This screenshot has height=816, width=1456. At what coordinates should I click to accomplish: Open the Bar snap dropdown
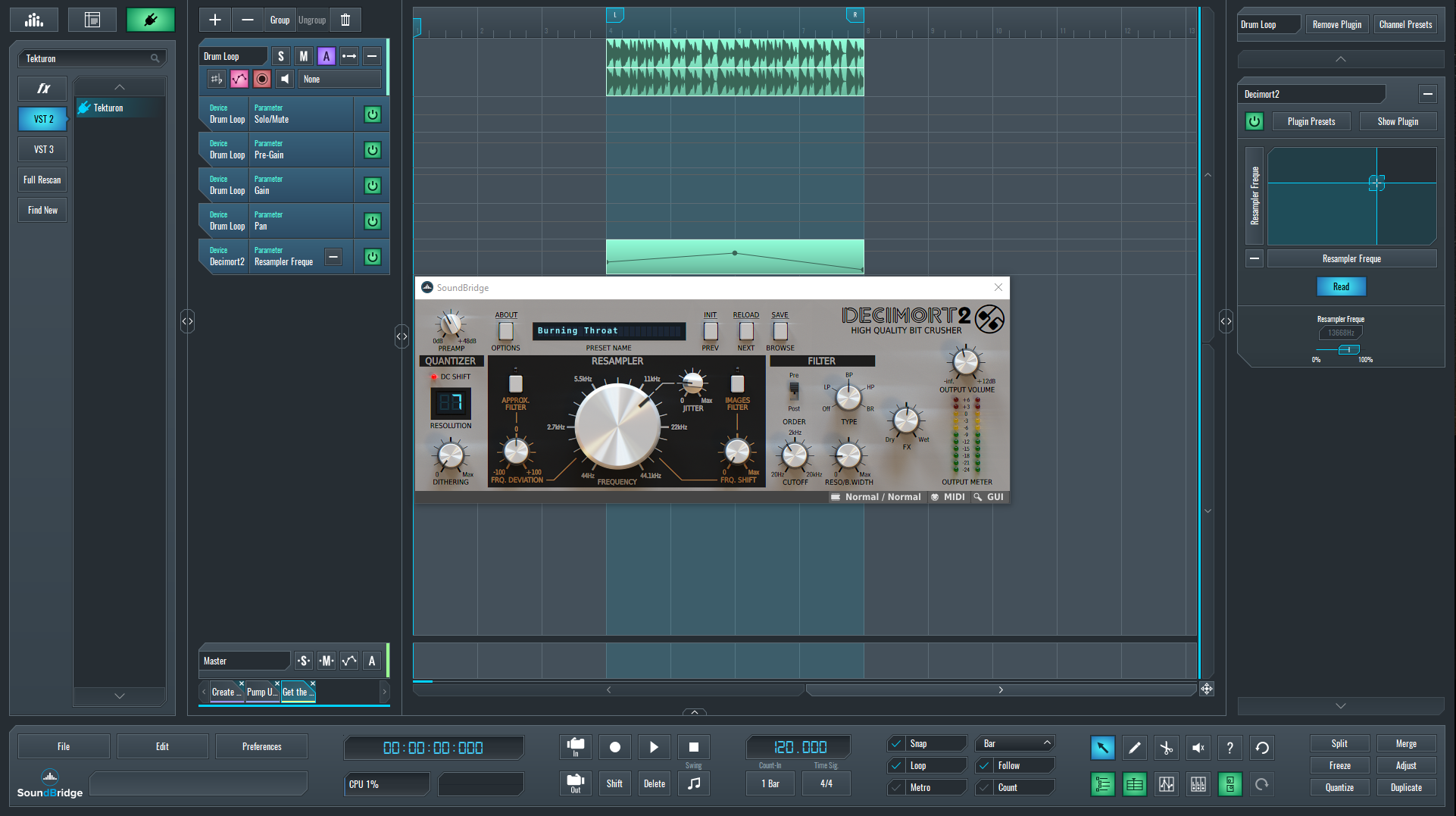click(1015, 743)
